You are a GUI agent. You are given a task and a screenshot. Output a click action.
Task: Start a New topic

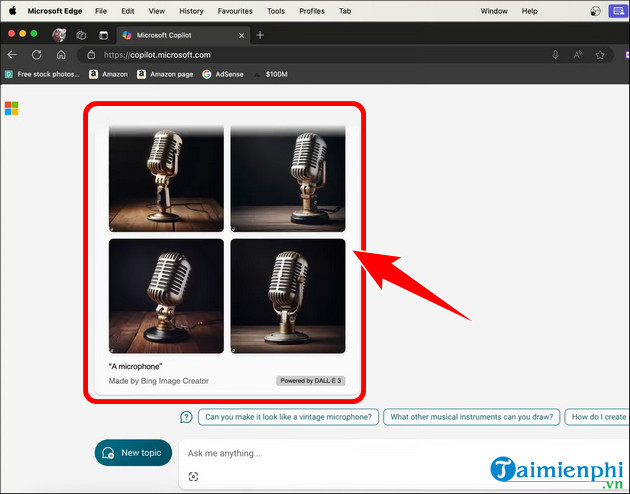tap(133, 453)
